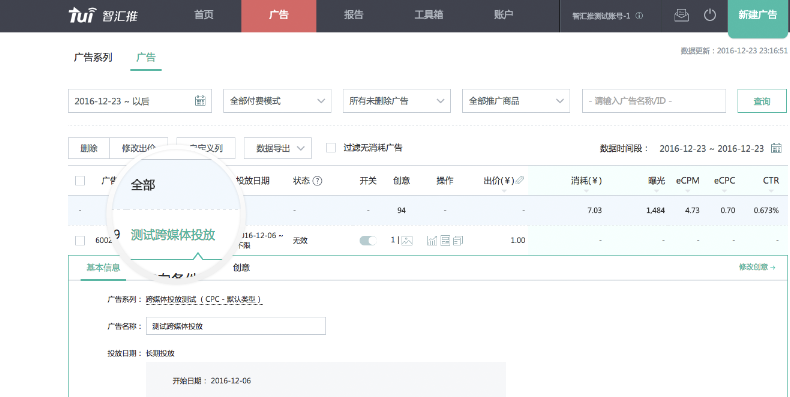Toggle the 开关 switch in the ad row
The image size is (790, 397).
pos(368,241)
